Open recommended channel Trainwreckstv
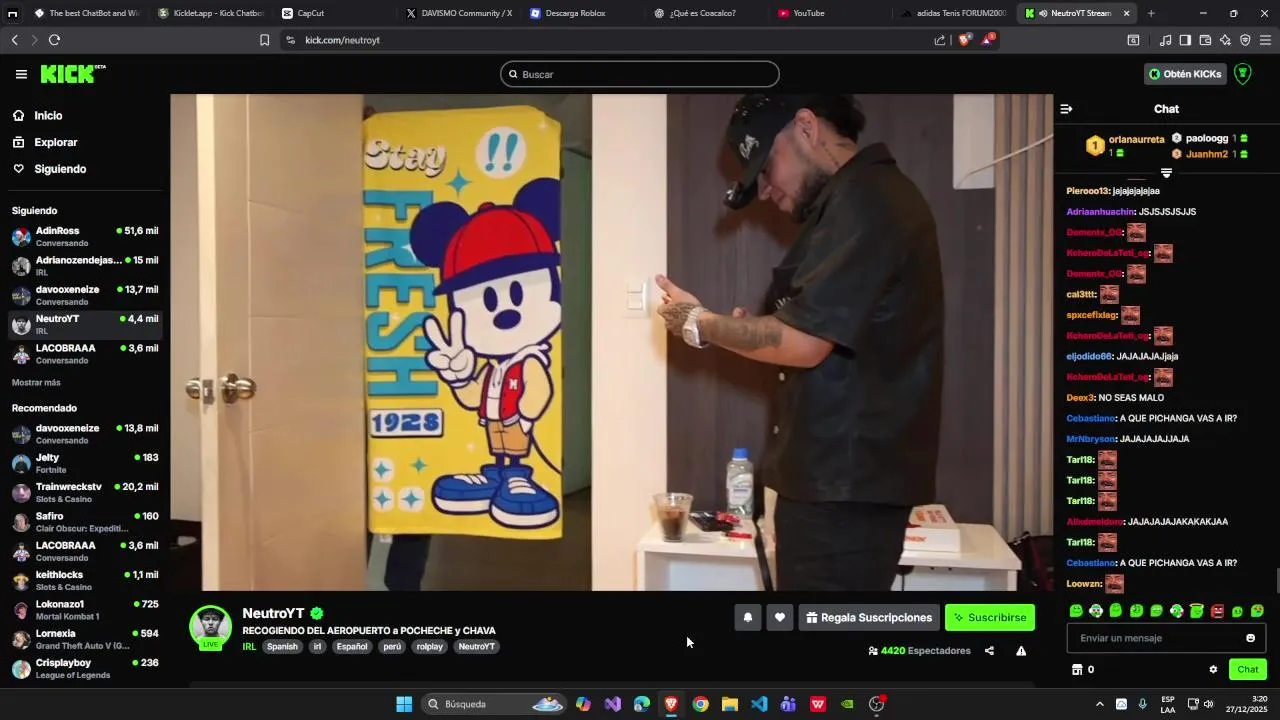Viewport: 1280px width, 720px height. (85, 492)
